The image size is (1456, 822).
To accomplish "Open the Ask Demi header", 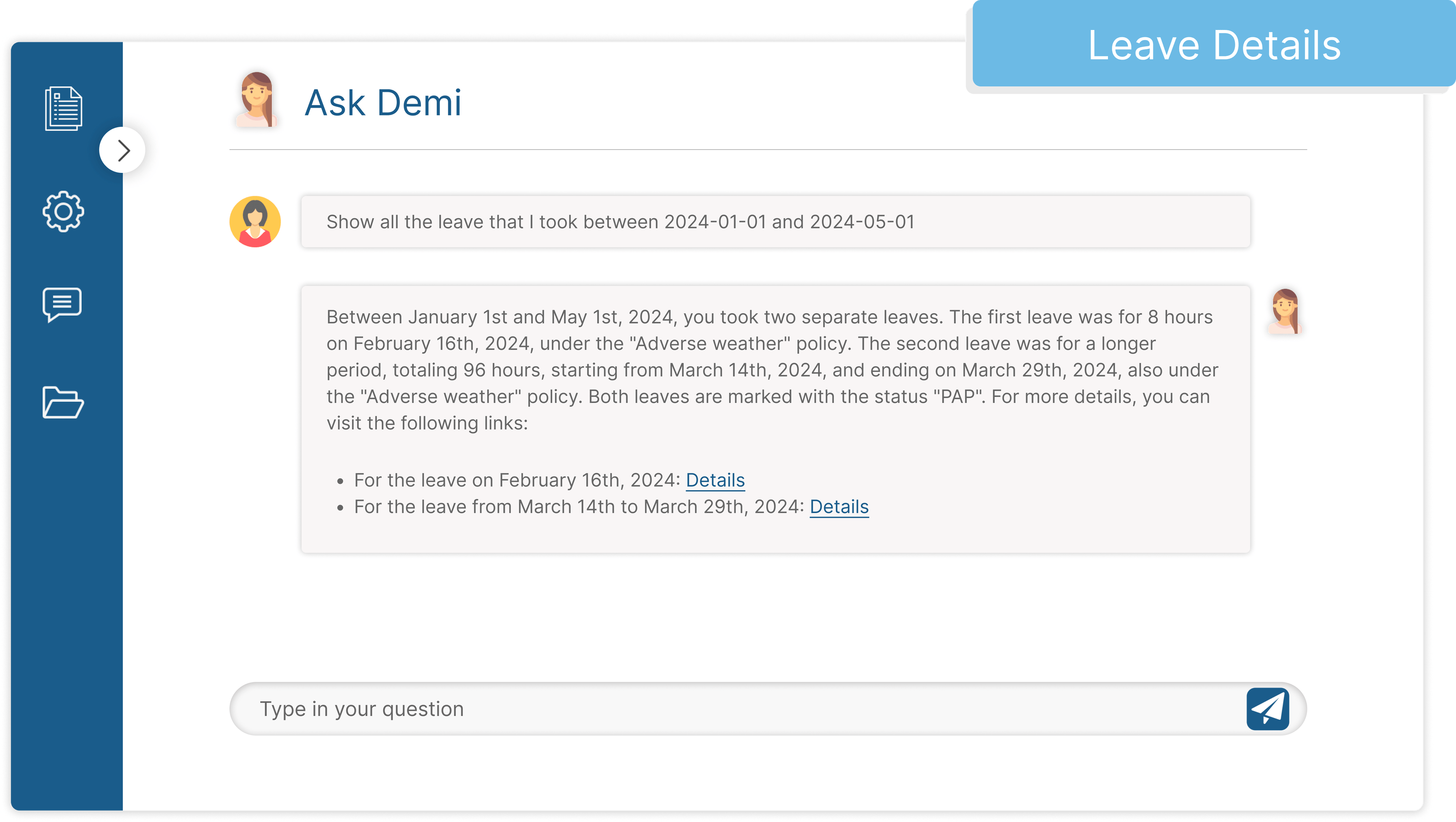I will tap(383, 102).
